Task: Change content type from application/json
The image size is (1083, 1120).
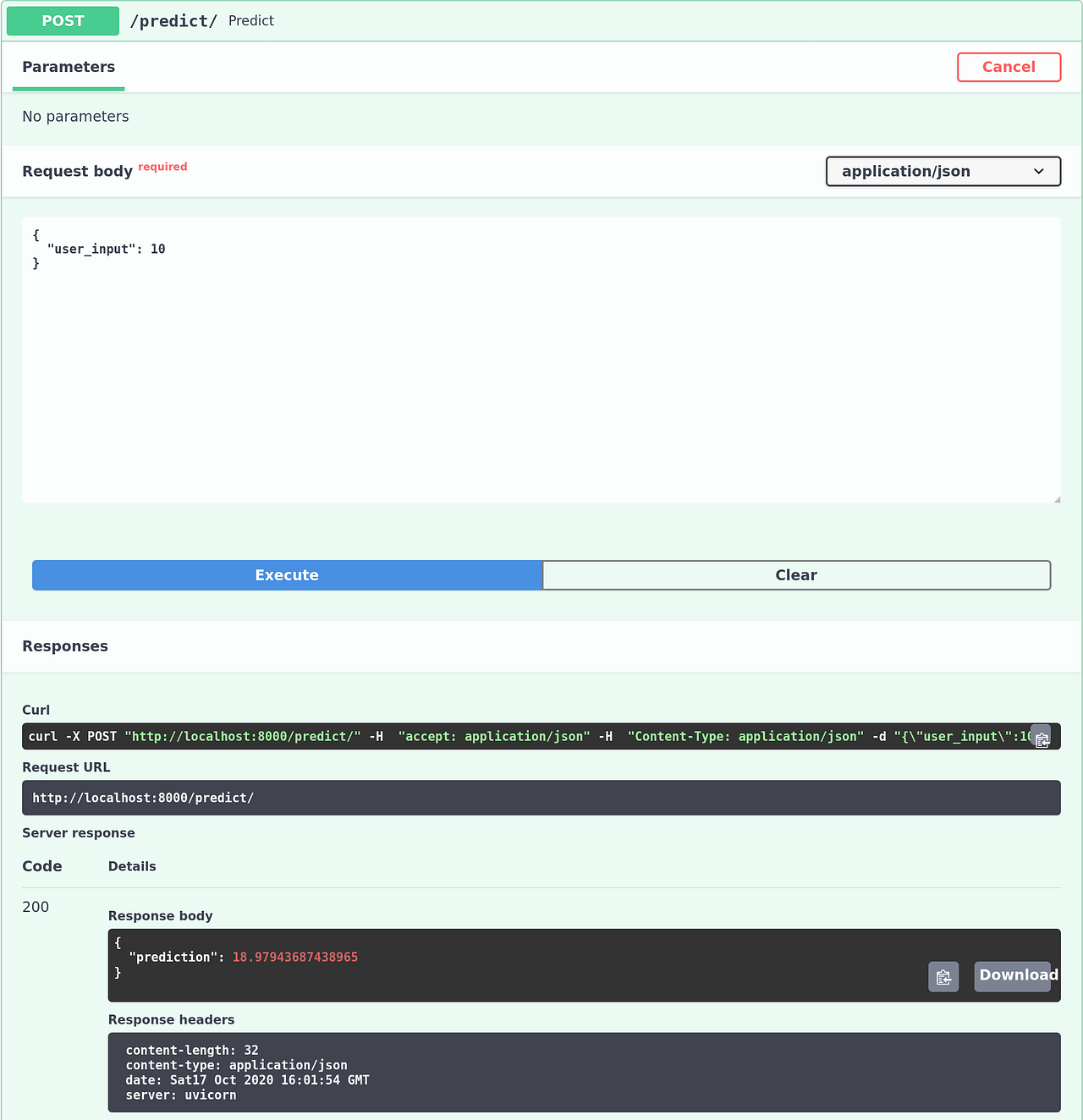Action: pos(943,171)
